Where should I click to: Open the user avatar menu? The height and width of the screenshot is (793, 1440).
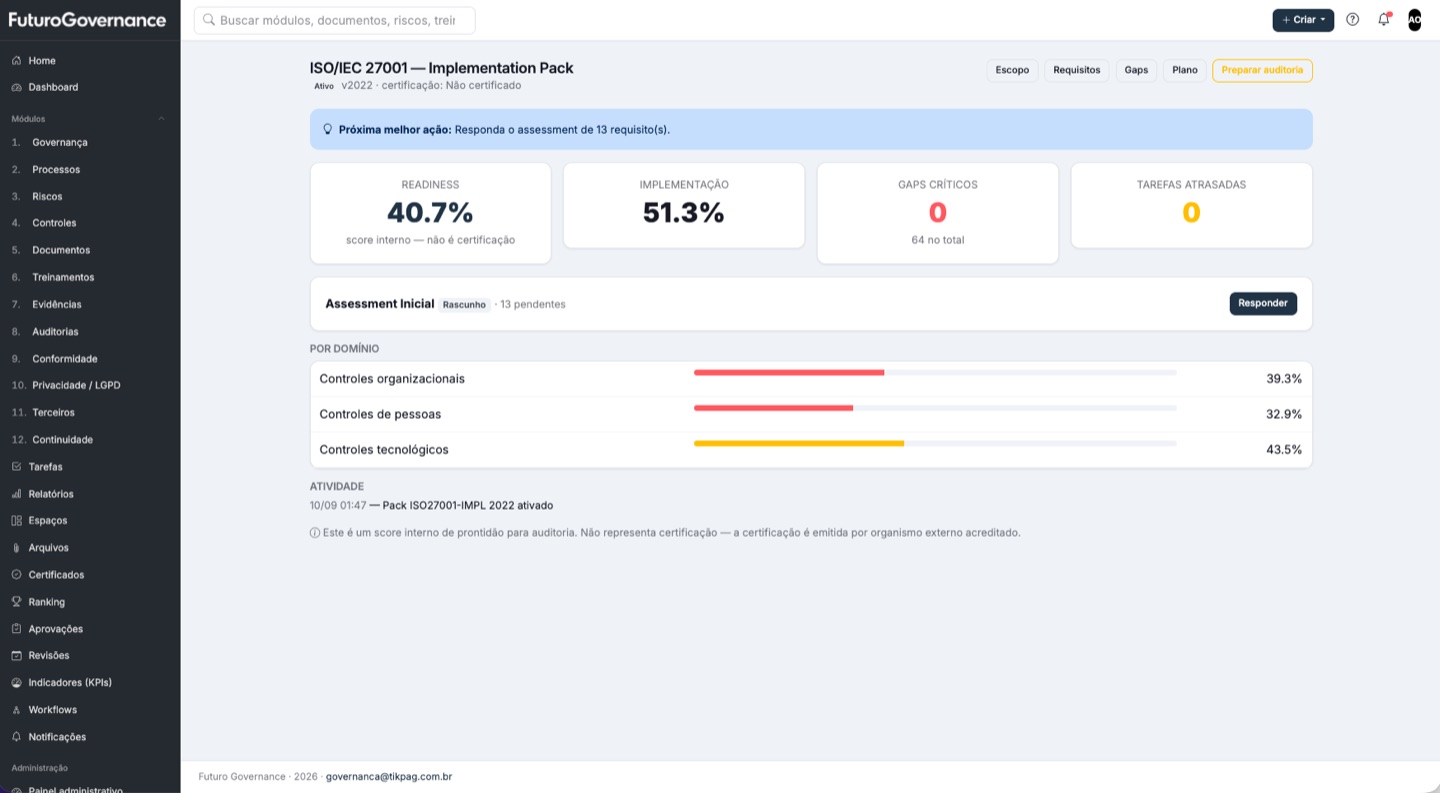1414,19
